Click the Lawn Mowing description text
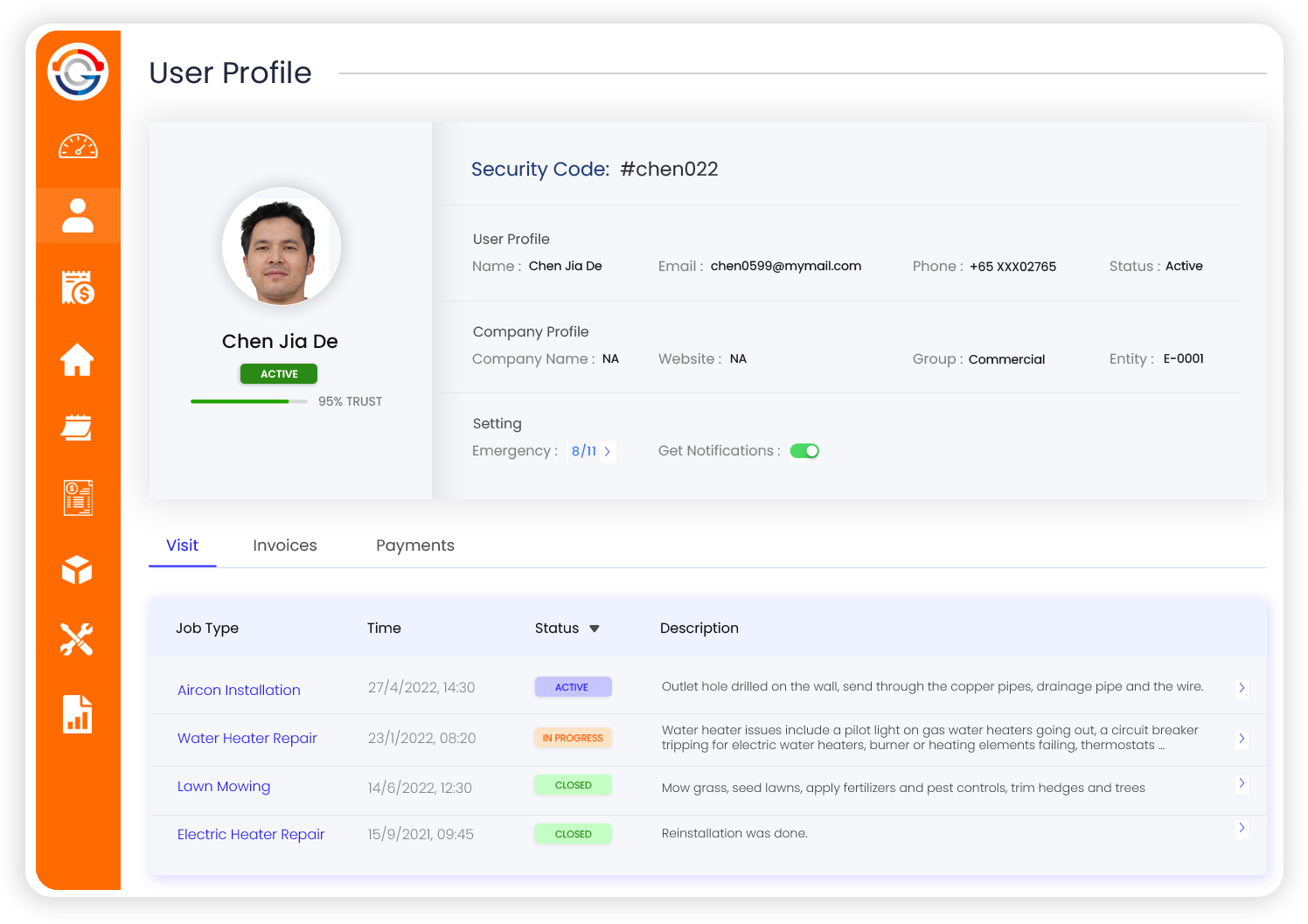Screen dimensions: 1308x924 903,788
